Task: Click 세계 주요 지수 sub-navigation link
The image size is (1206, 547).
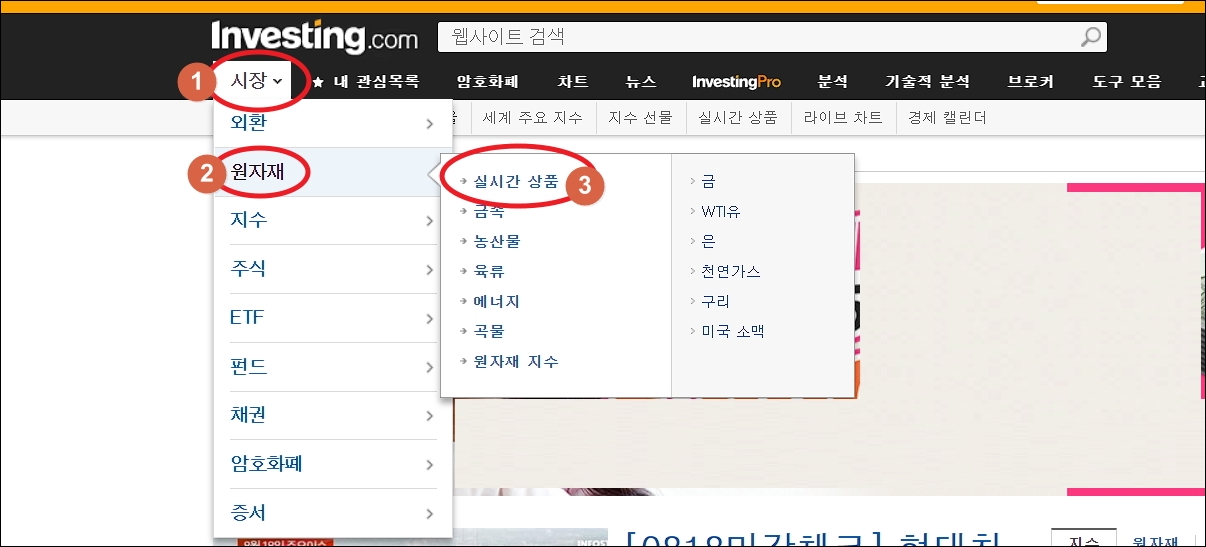Action: [x=532, y=118]
